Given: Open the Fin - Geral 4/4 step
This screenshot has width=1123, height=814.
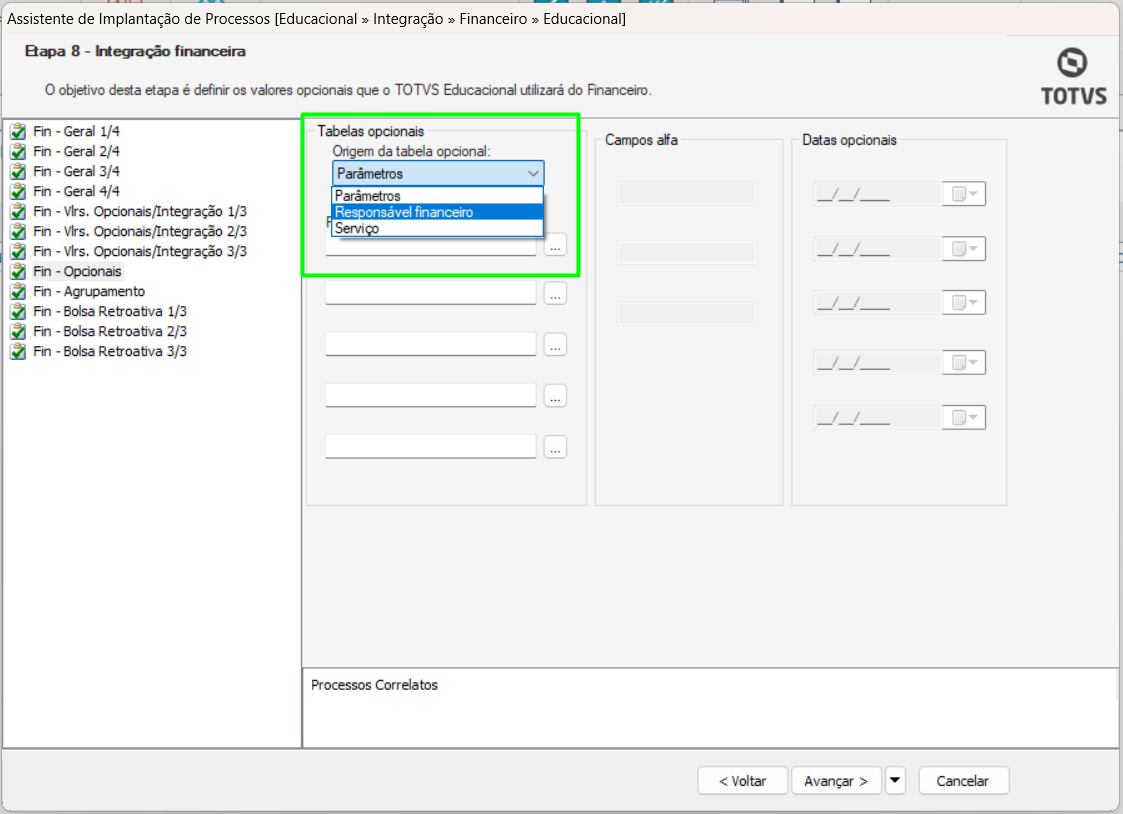Looking at the screenshot, I should (77, 191).
